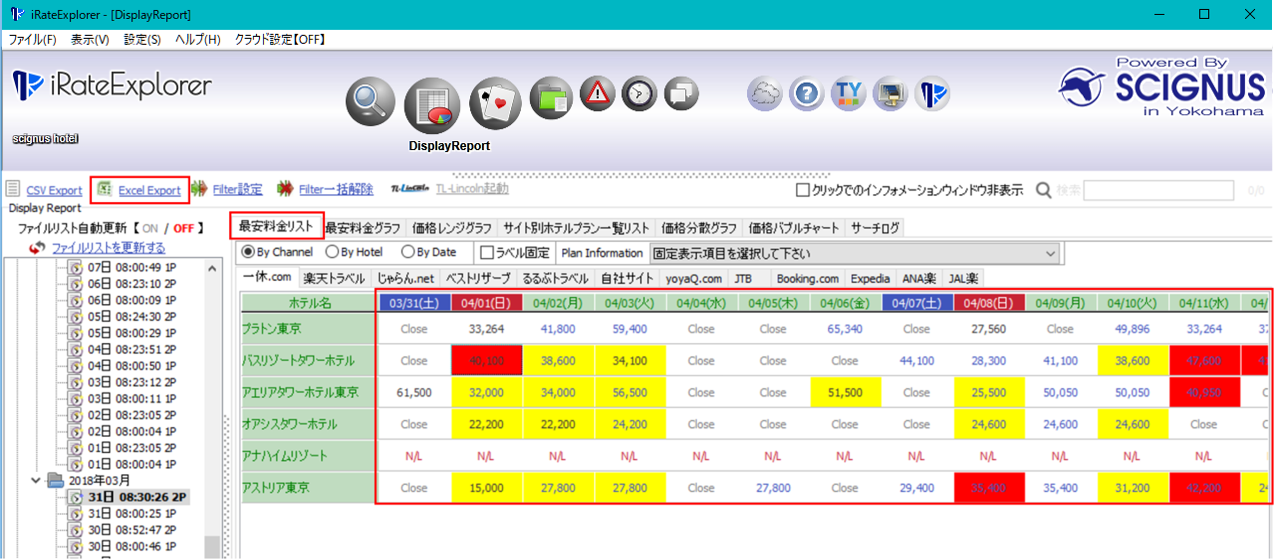This screenshot has height=559, width=1274.
Task: Open the cloud settings icon
Action: point(765,94)
